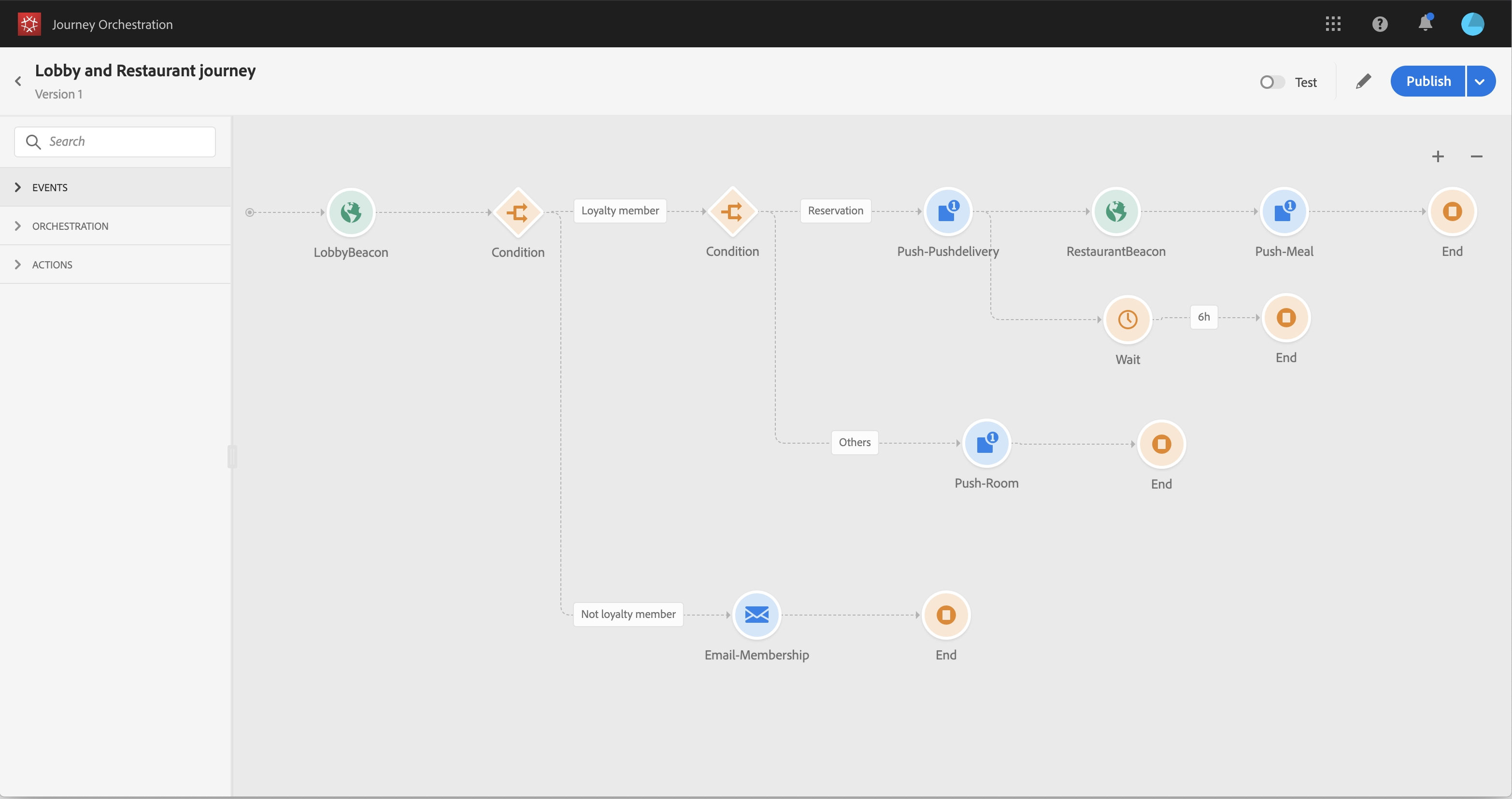Screen dimensions: 1512x799
Task: Publish the journey
Action: point(1428,81)
